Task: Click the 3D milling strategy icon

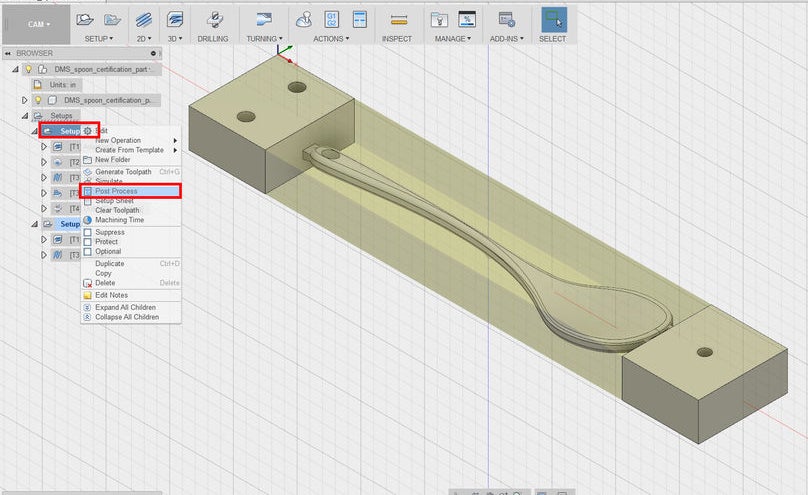Action: pyautogui.click(x=175, y=20)
